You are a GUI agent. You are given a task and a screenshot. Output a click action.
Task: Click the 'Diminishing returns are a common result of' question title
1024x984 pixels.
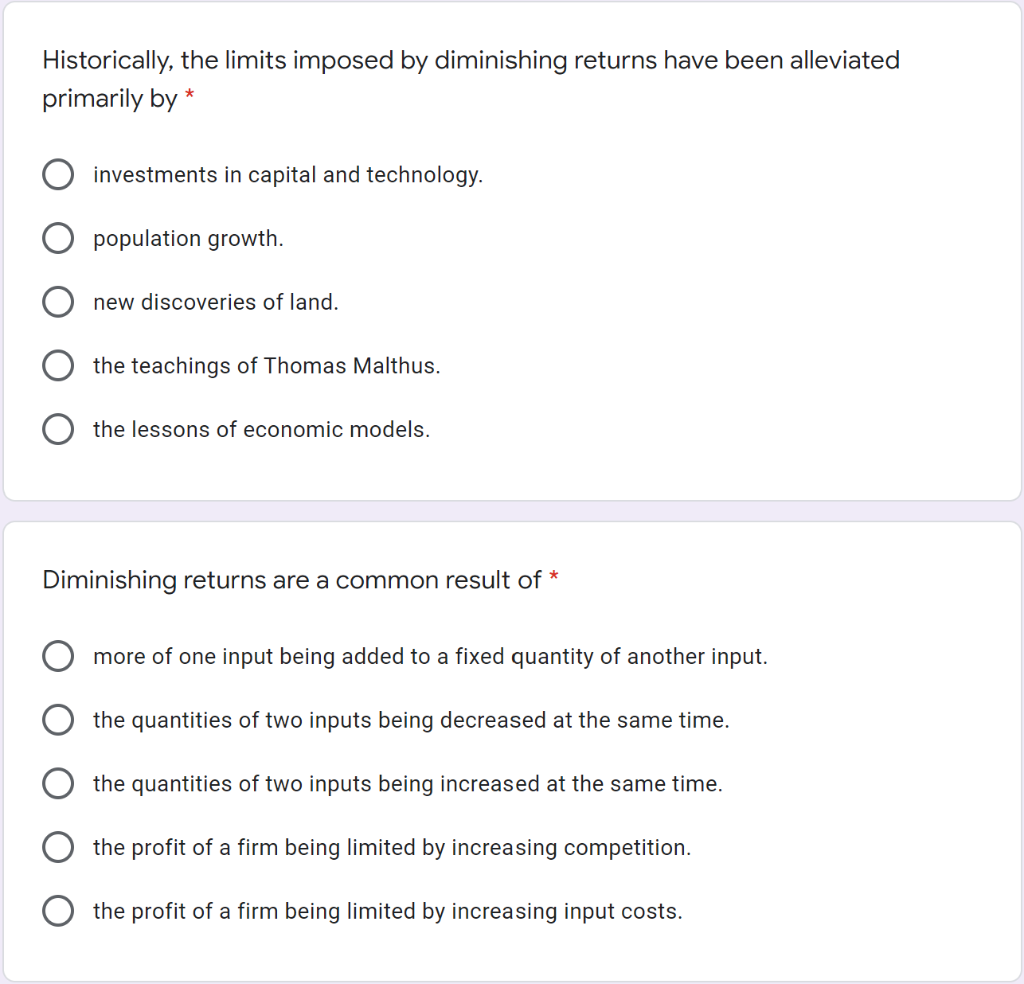(292, 580)
